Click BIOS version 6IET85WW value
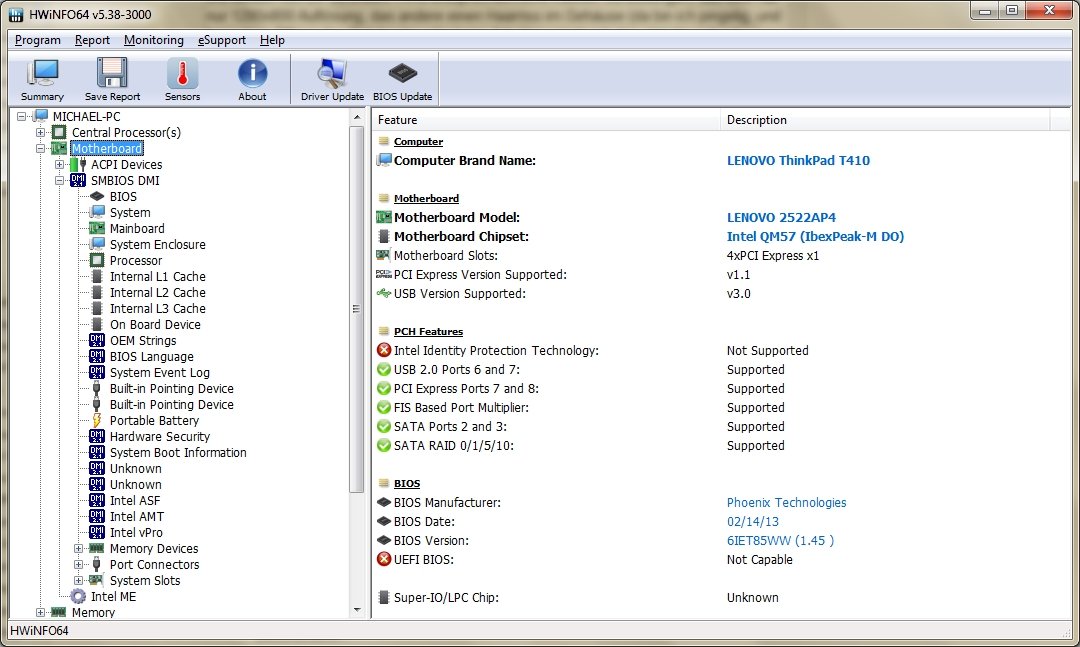 [x=780, y=540]
